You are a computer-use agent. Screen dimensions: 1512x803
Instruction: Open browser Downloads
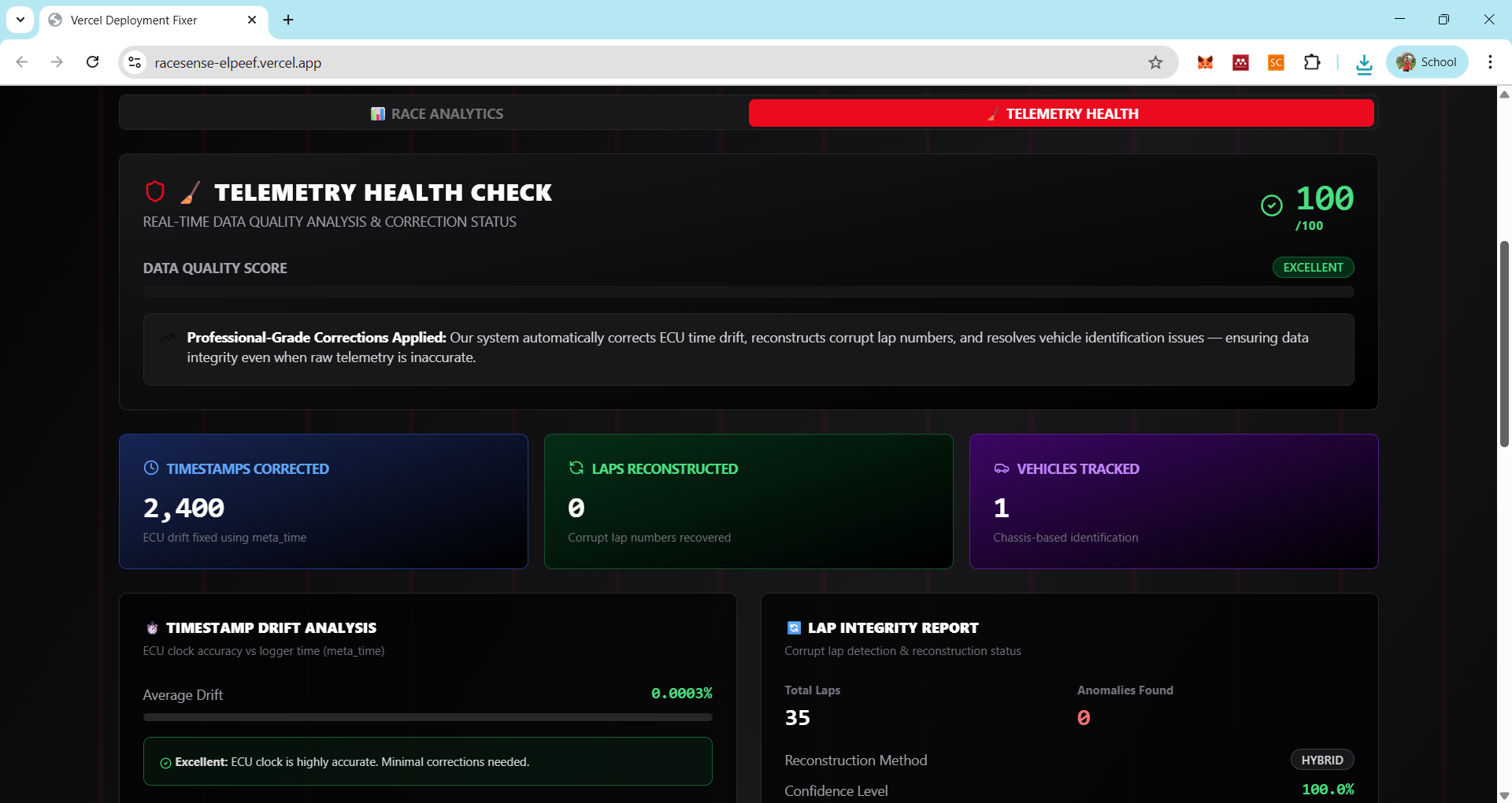[x=1364, y=63]
